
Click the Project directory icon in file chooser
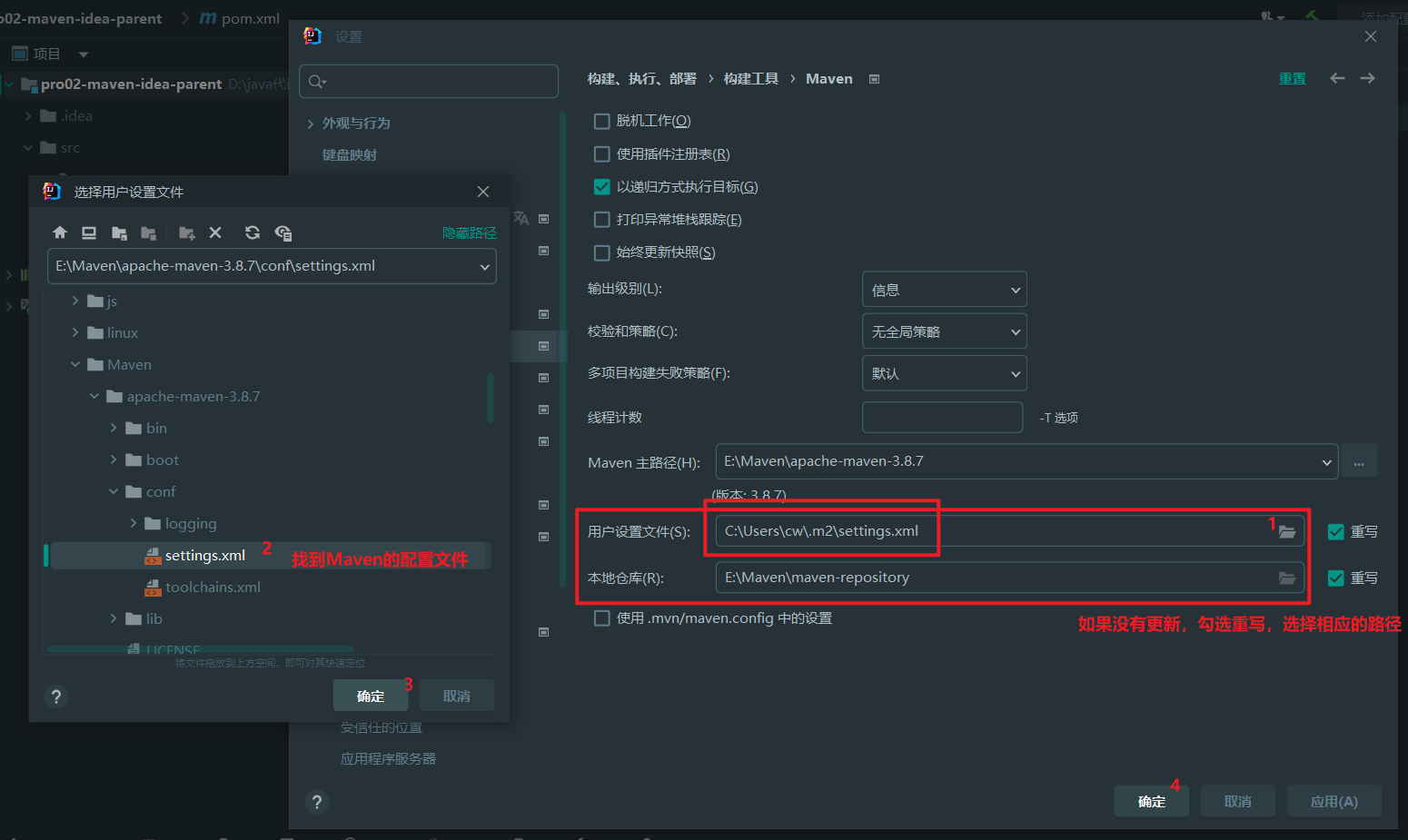119,232
